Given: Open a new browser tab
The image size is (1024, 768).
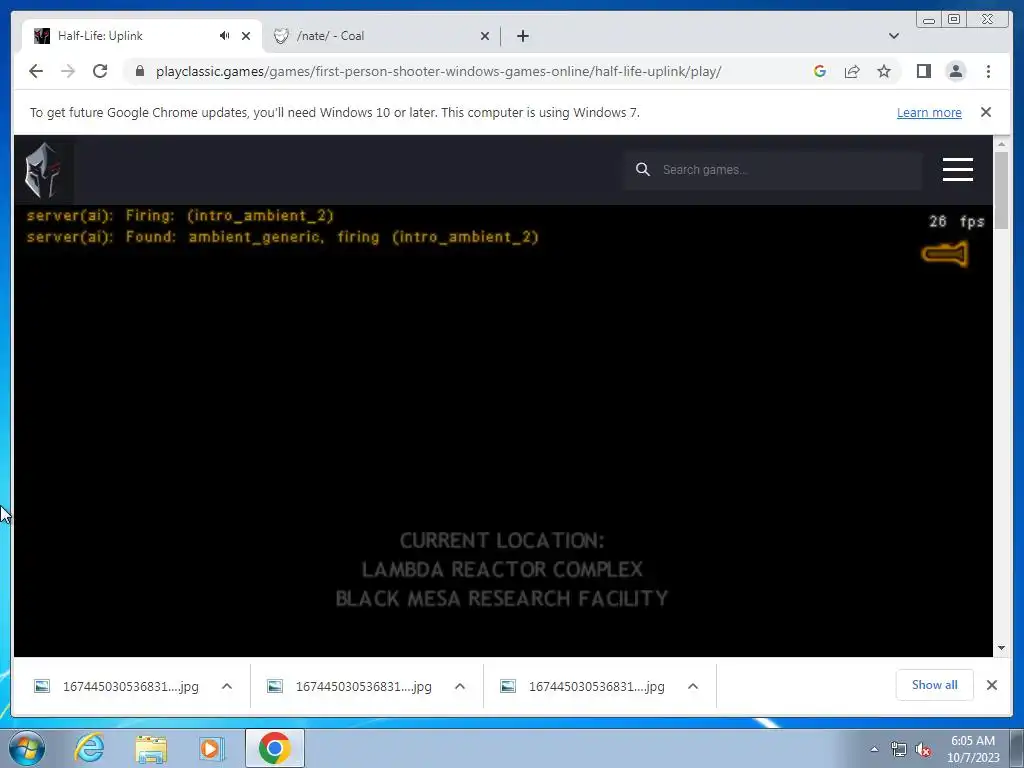Looking at the screenshot, I should (522, 36).
